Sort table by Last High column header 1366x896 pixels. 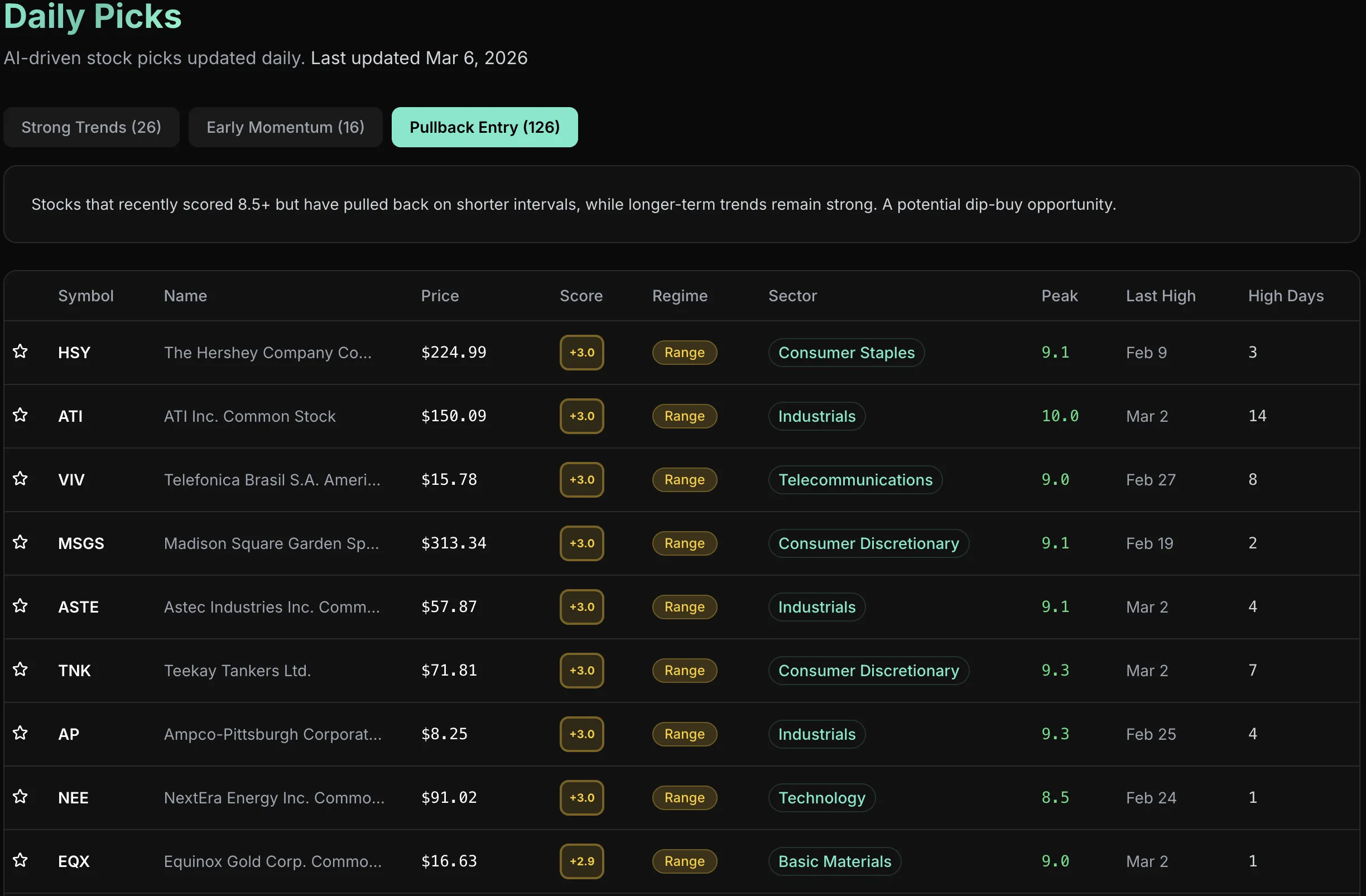1161,296
